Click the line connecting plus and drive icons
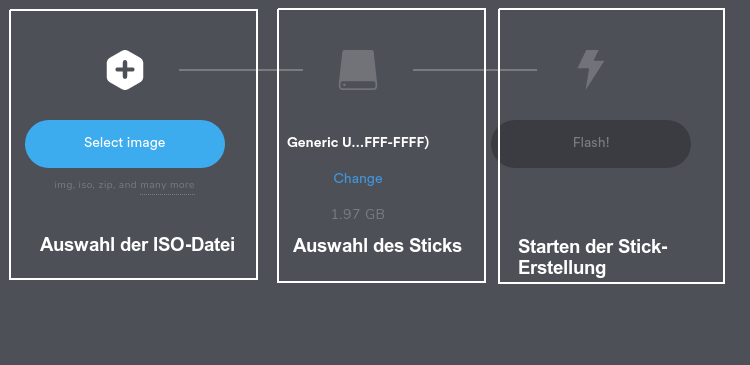Screen dimensions: 750x365 [x=241, y=70]
